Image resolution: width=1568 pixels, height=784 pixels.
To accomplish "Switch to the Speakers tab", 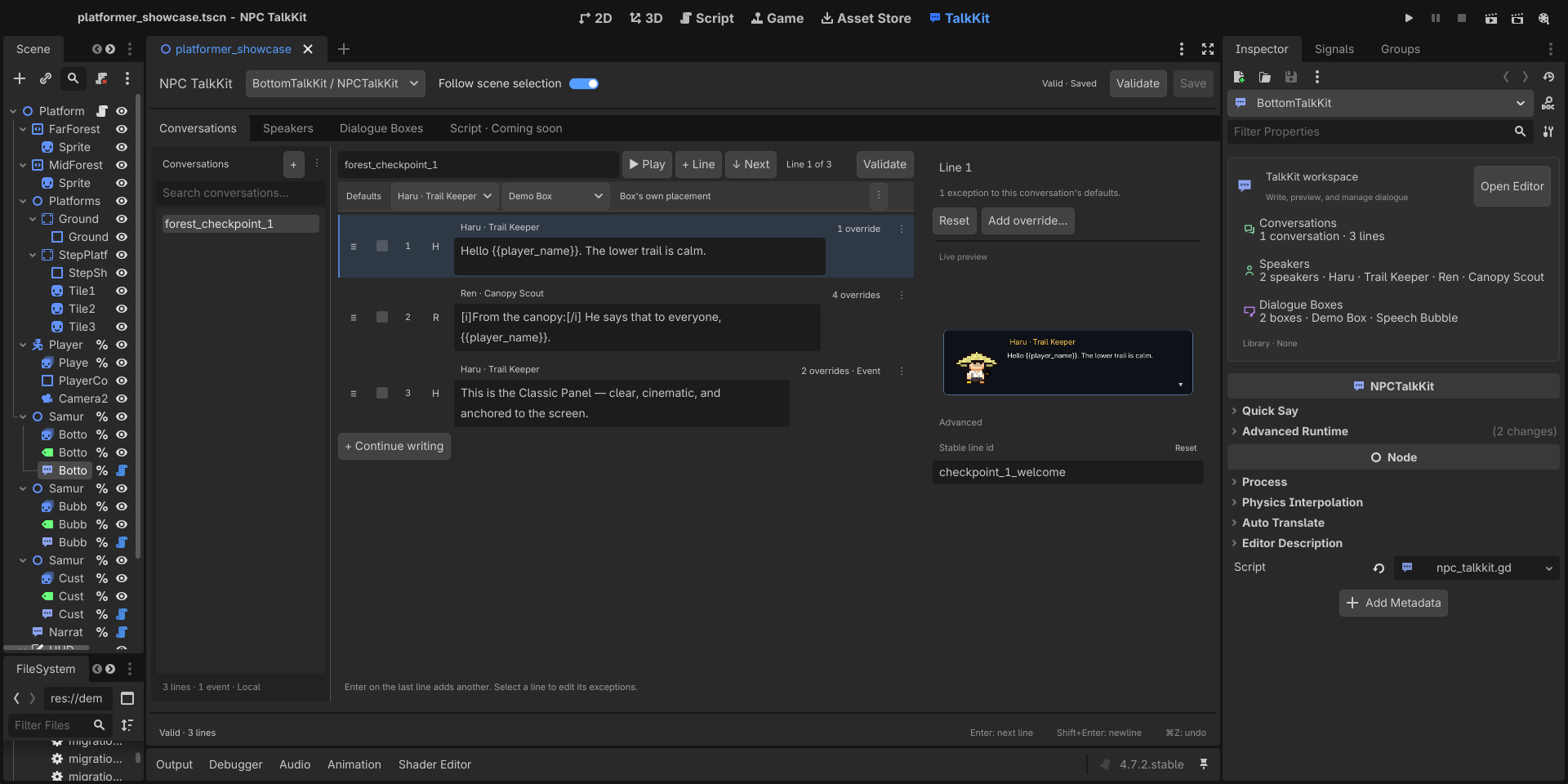I will coord(287,128).
